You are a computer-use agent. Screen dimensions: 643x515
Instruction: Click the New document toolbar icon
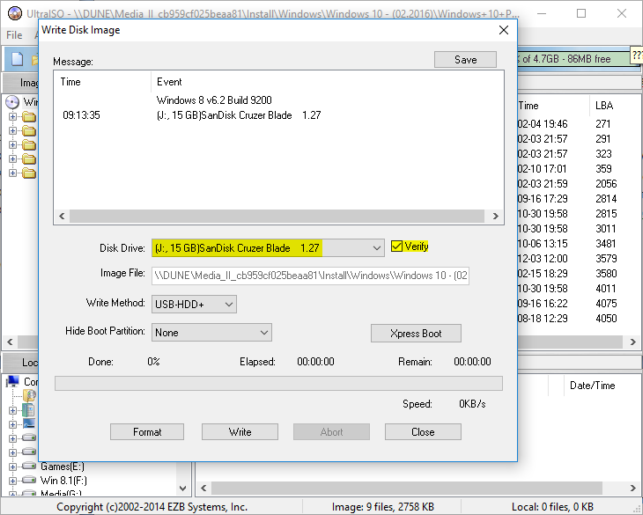(17, 59)
